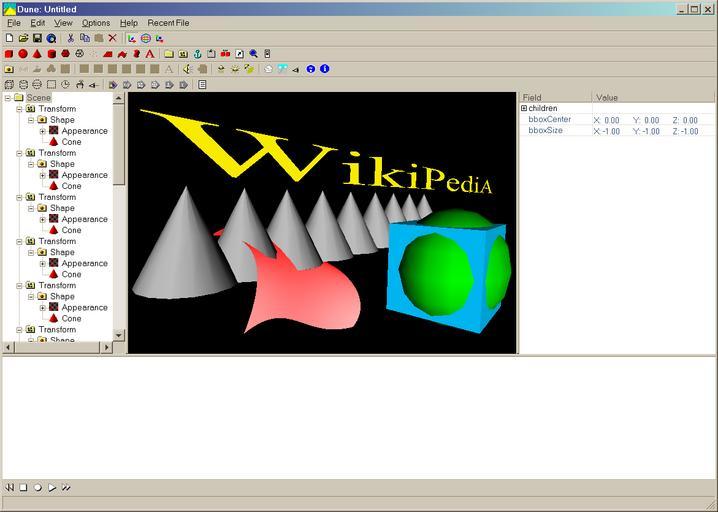
Task: Click the scene tree scroll down arrow
Action: click(x=119, y=335)
